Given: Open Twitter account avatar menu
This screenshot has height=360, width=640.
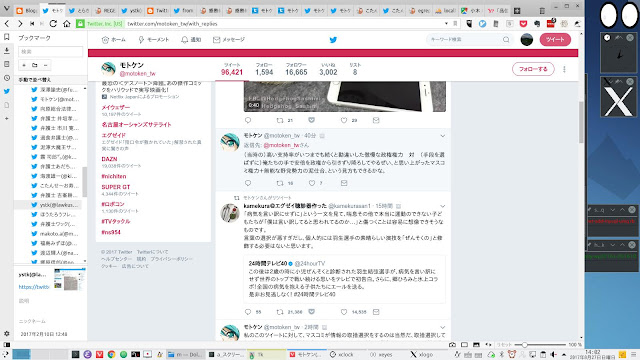Looking at the screenshot, I should point(527,40).
